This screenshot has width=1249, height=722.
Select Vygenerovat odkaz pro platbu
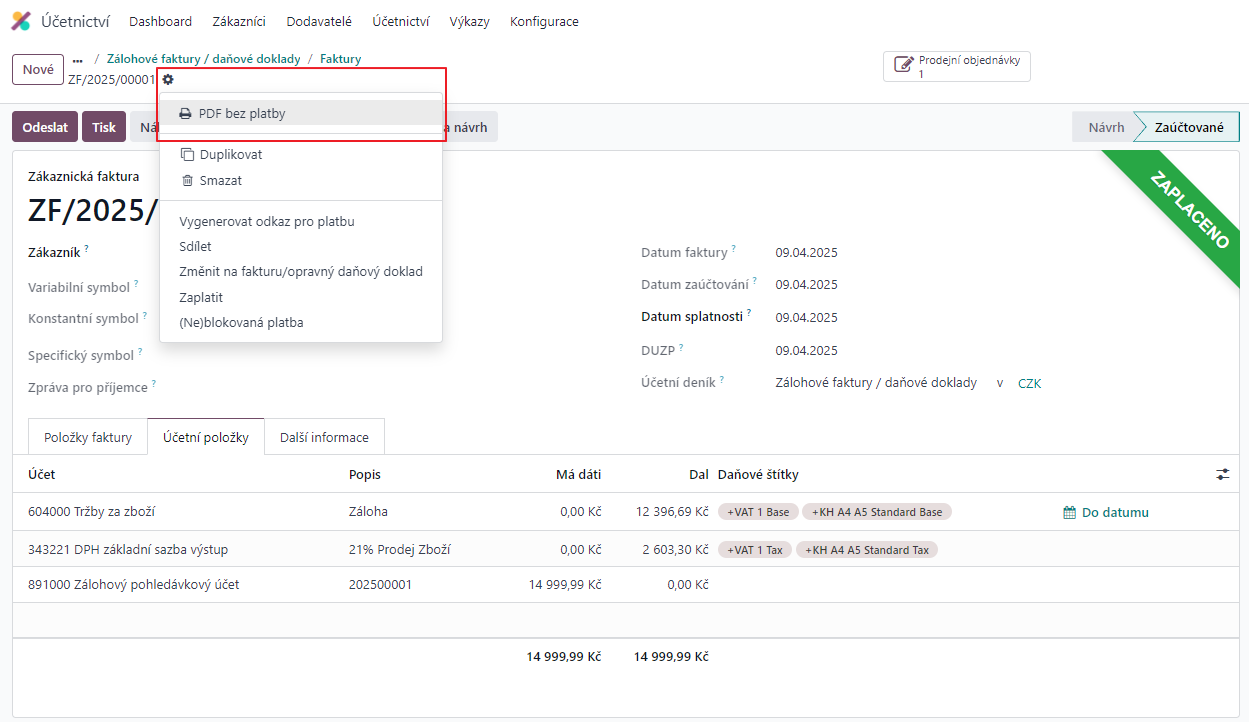click(x=267, y=222)
